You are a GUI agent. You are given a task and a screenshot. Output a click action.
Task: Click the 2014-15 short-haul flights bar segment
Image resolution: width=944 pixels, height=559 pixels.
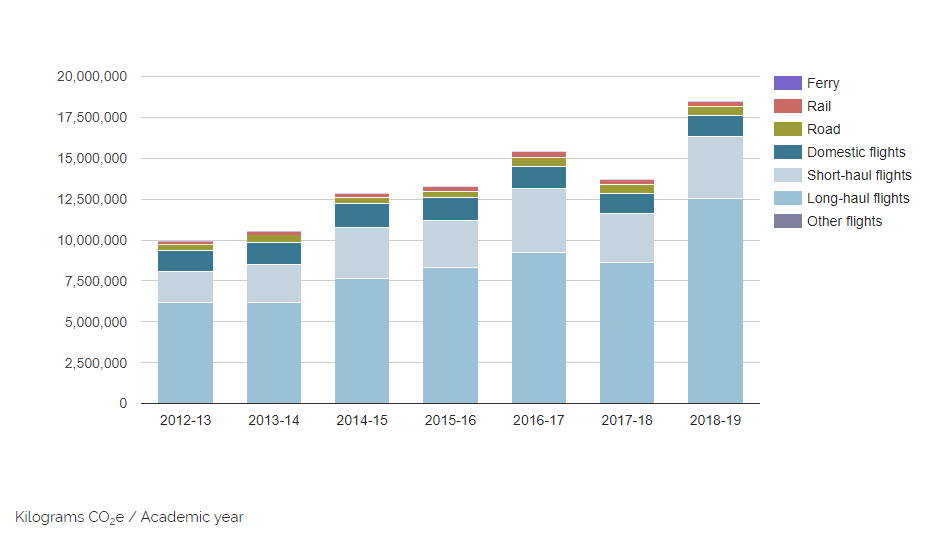[x=362, y=253]
